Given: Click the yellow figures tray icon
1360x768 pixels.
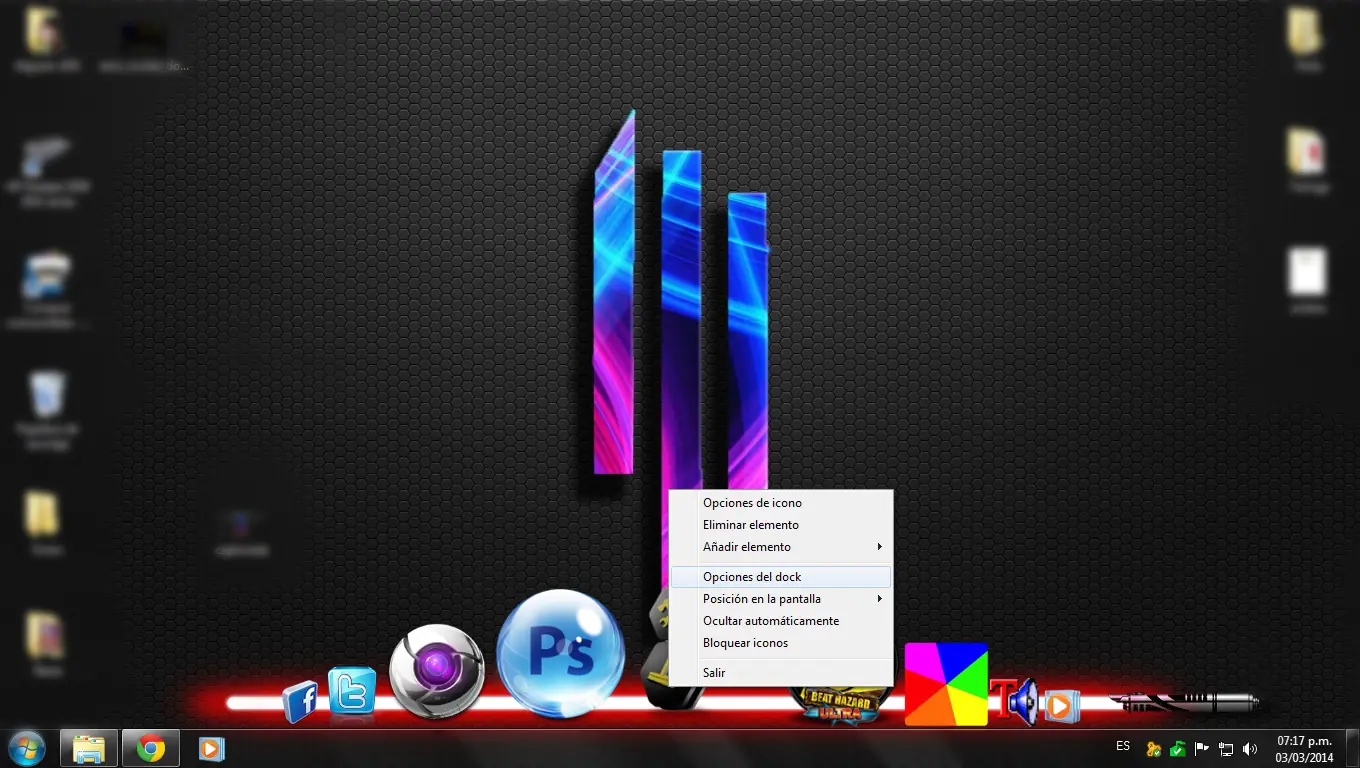Looking at the screenshot, I should tap(1153, 749).
